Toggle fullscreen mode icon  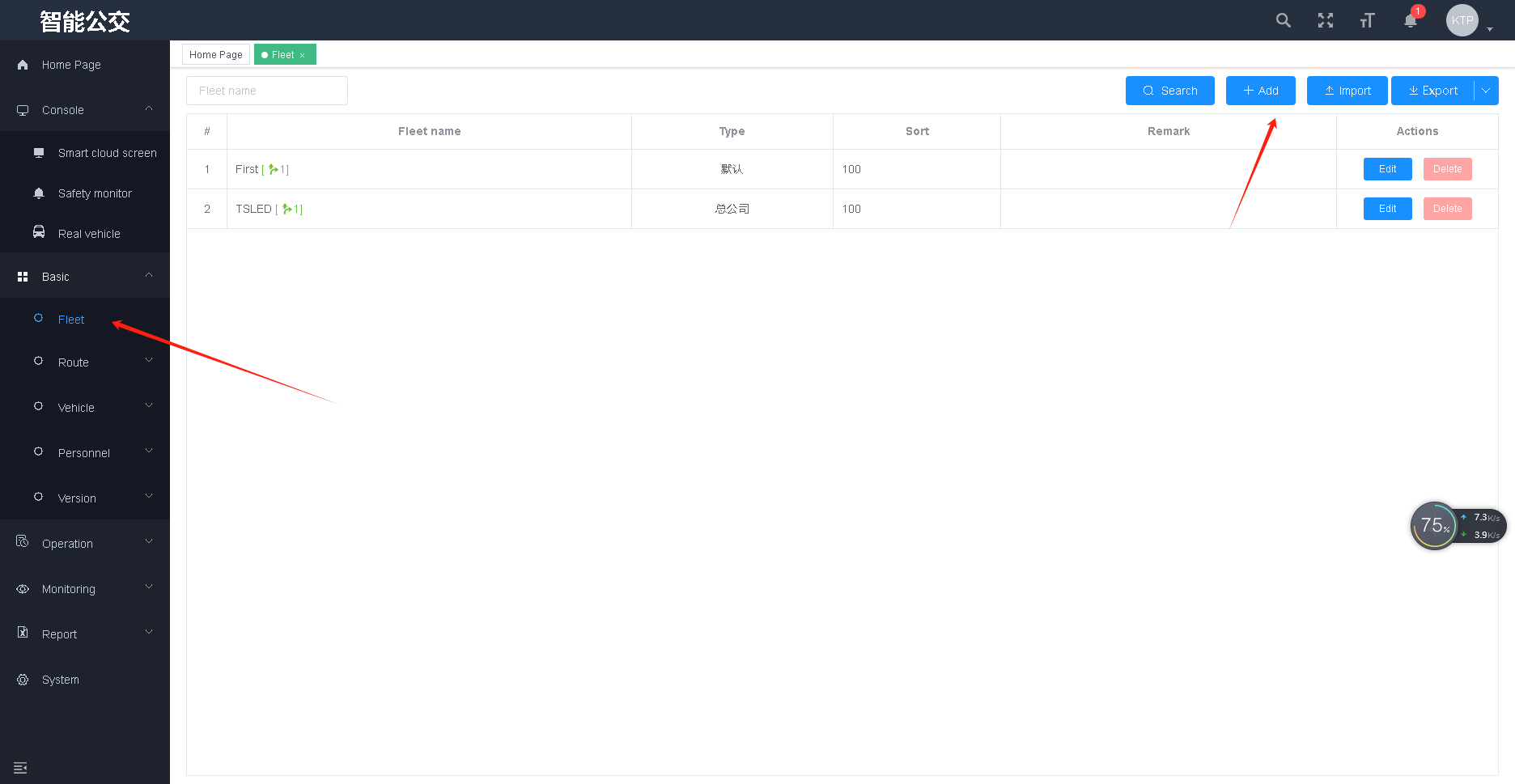click(1325, 20)
